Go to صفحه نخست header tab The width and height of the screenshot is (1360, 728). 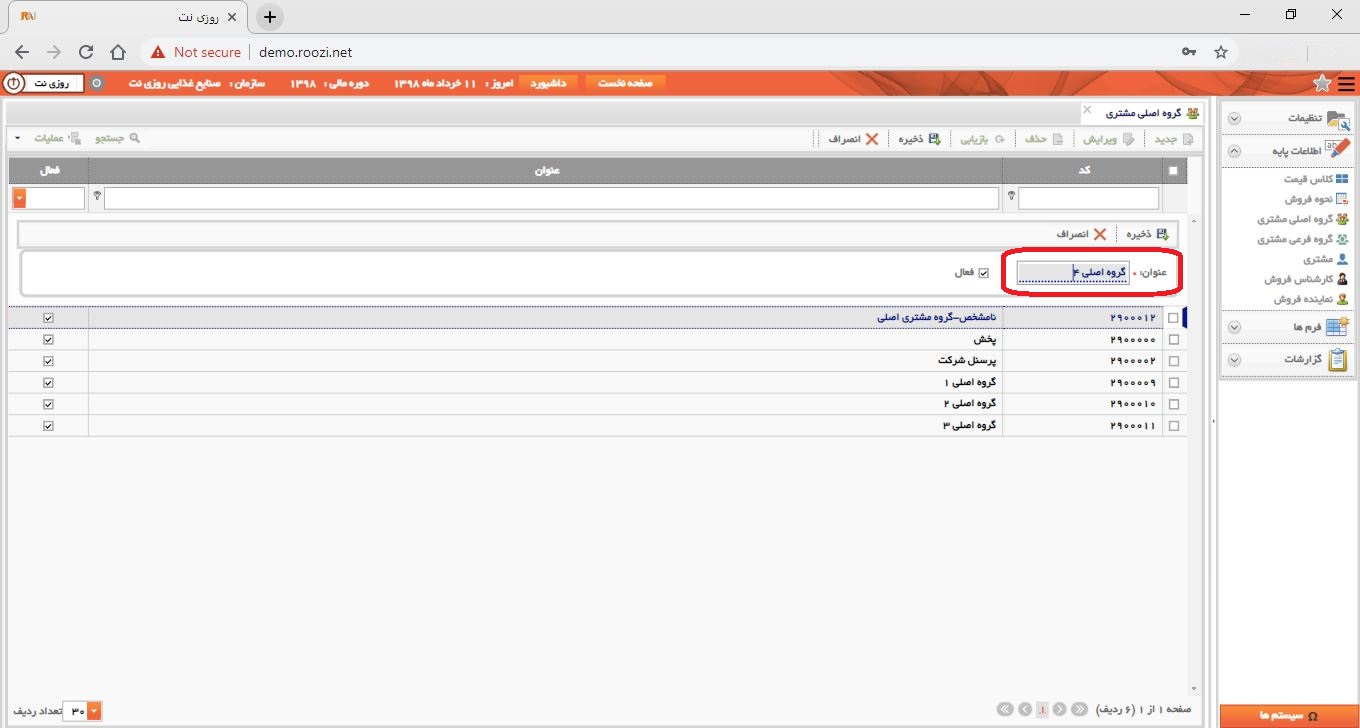(x=625, y=83)
